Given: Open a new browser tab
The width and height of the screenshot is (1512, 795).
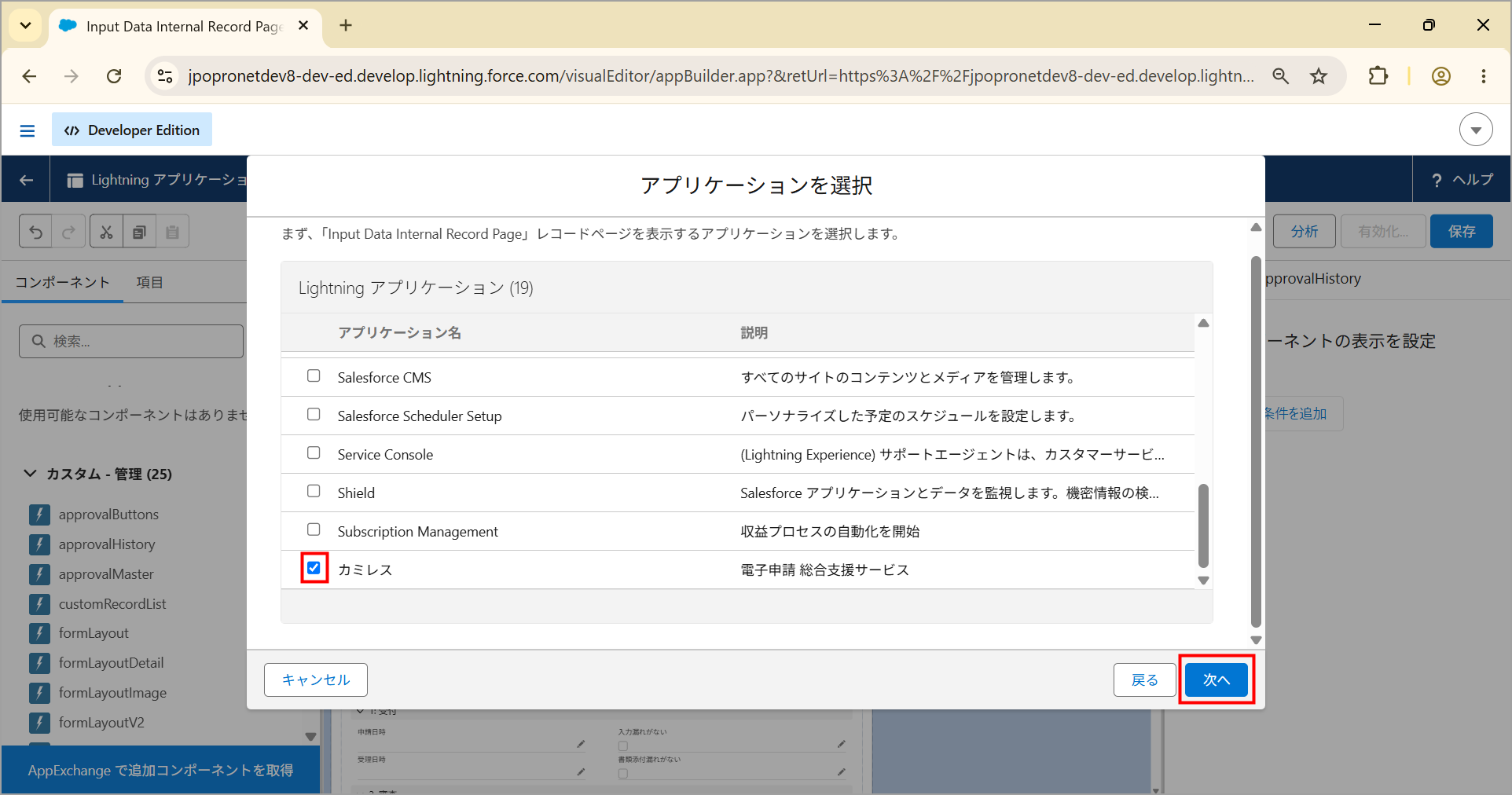Looking at the screenshot, I should 346,26.
